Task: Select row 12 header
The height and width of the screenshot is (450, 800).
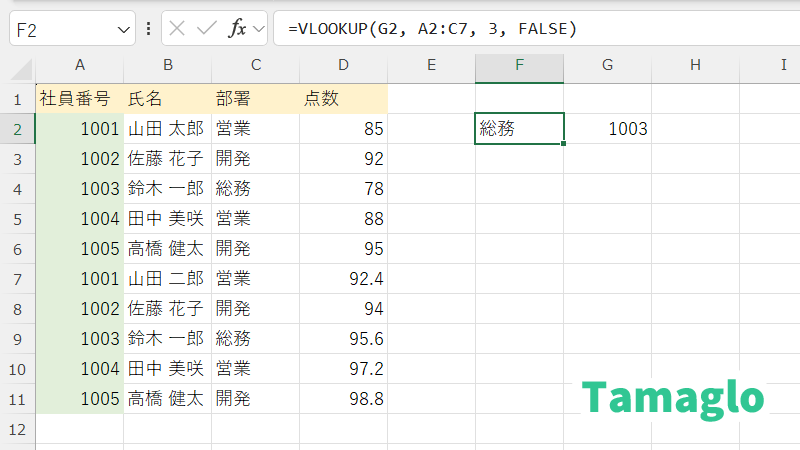Action: 17,428
